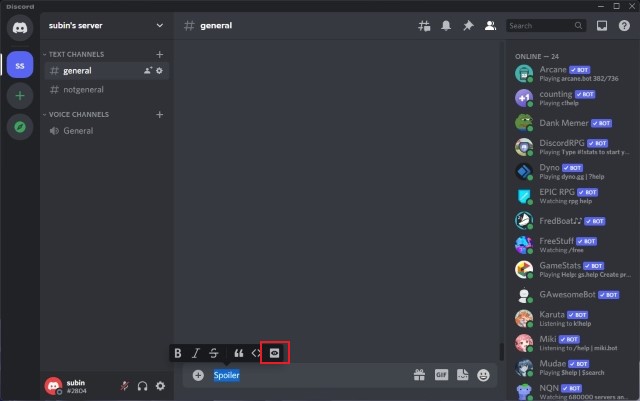Format selected text as inline code
The width and height of the screenshot is (640, 401).
(256, 353)
